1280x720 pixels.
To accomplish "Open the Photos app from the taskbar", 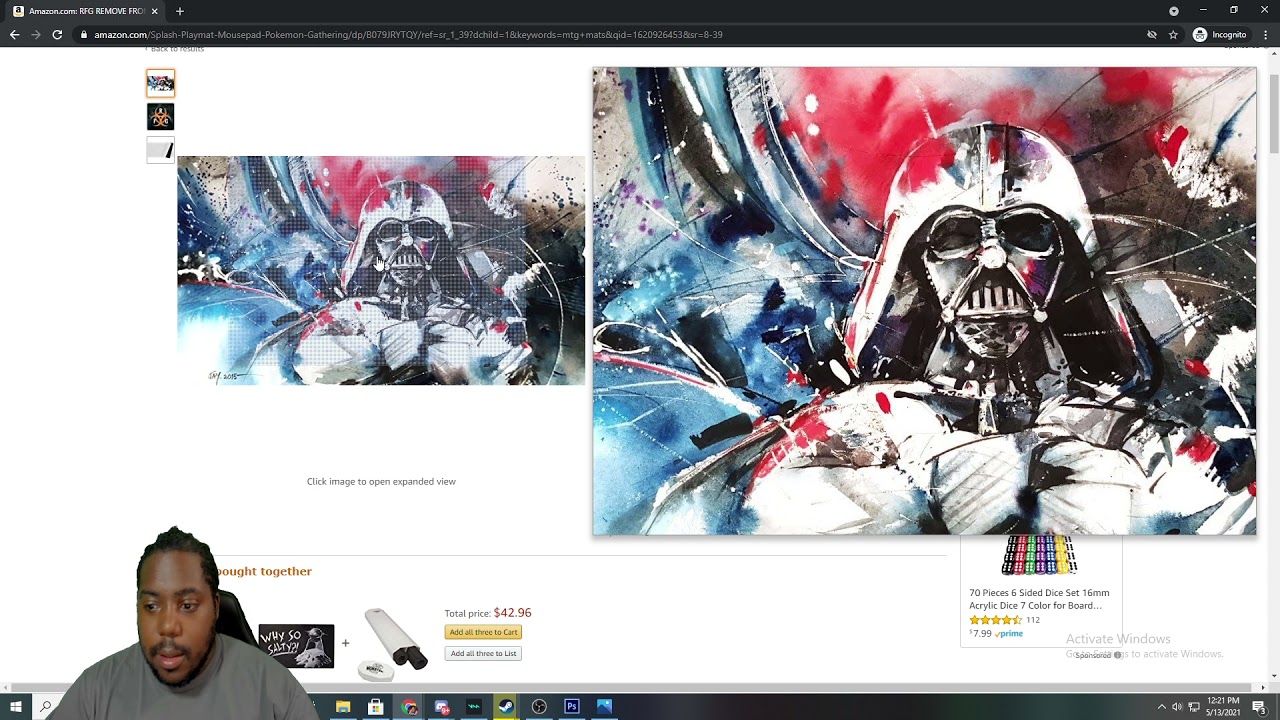I will click(604, 707).
